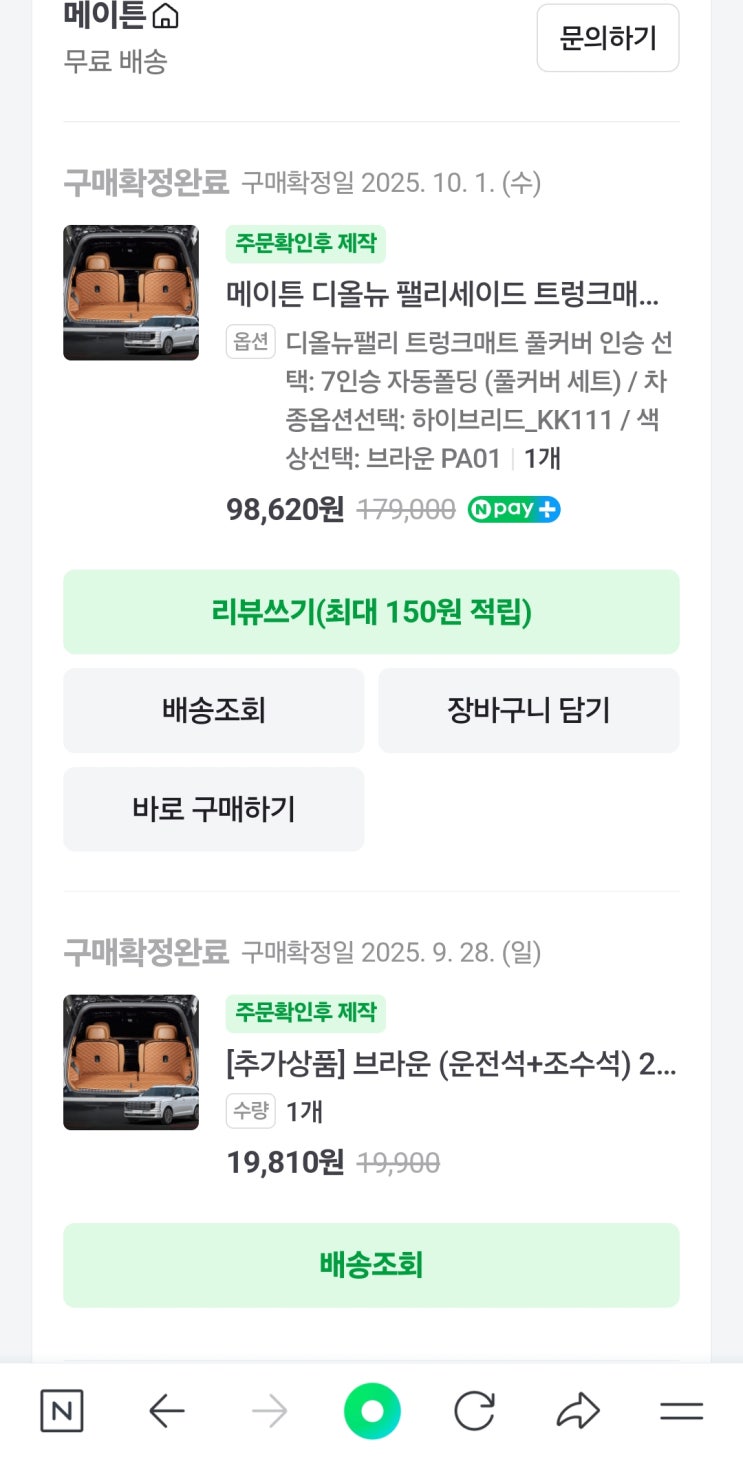Image resolution: width=743 pixels, height=1459 pixels.
Task: Reload the page with refresh icon
Action: [x=474, y=1412]
